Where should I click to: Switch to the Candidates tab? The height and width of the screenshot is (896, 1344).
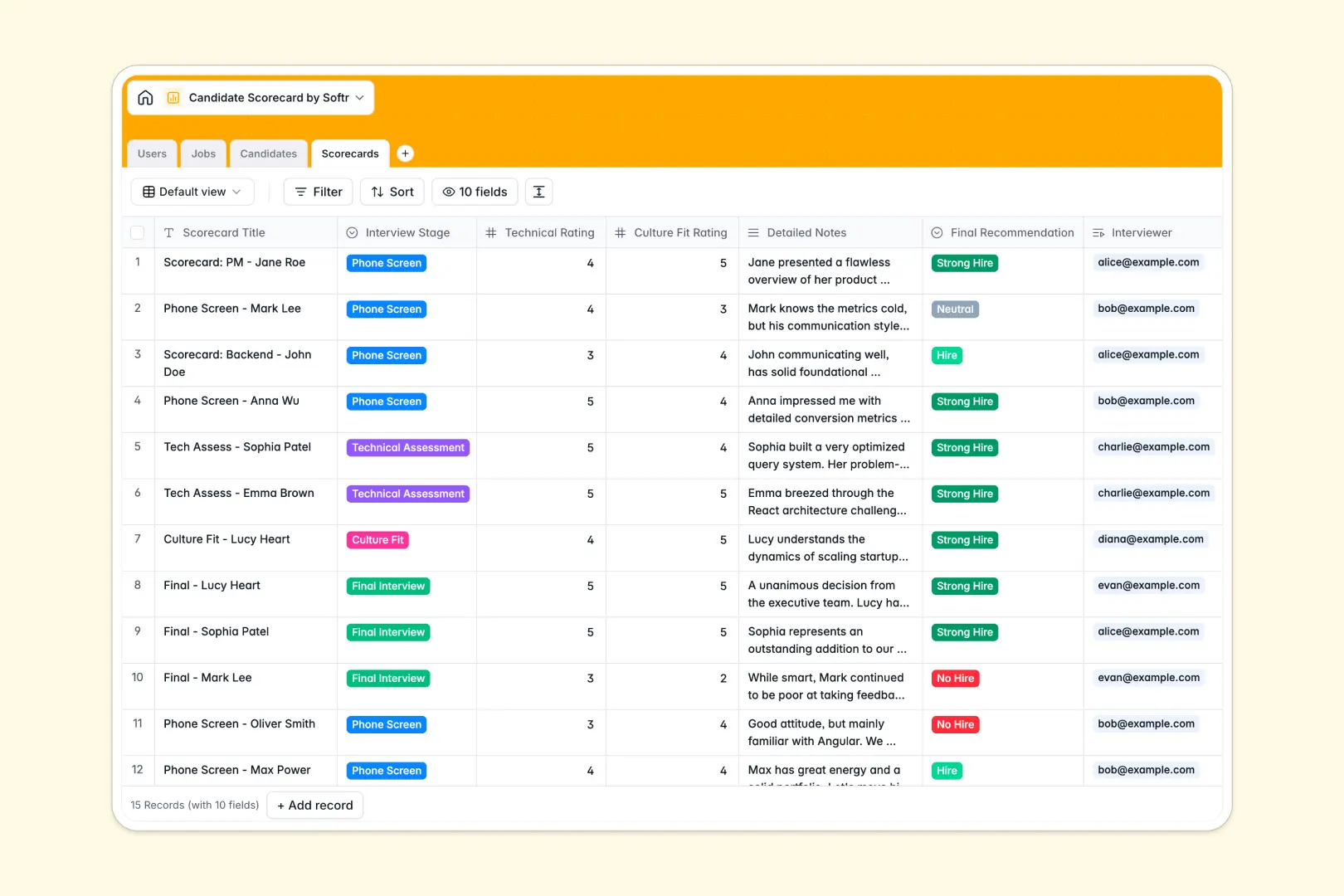coord(268,153)
